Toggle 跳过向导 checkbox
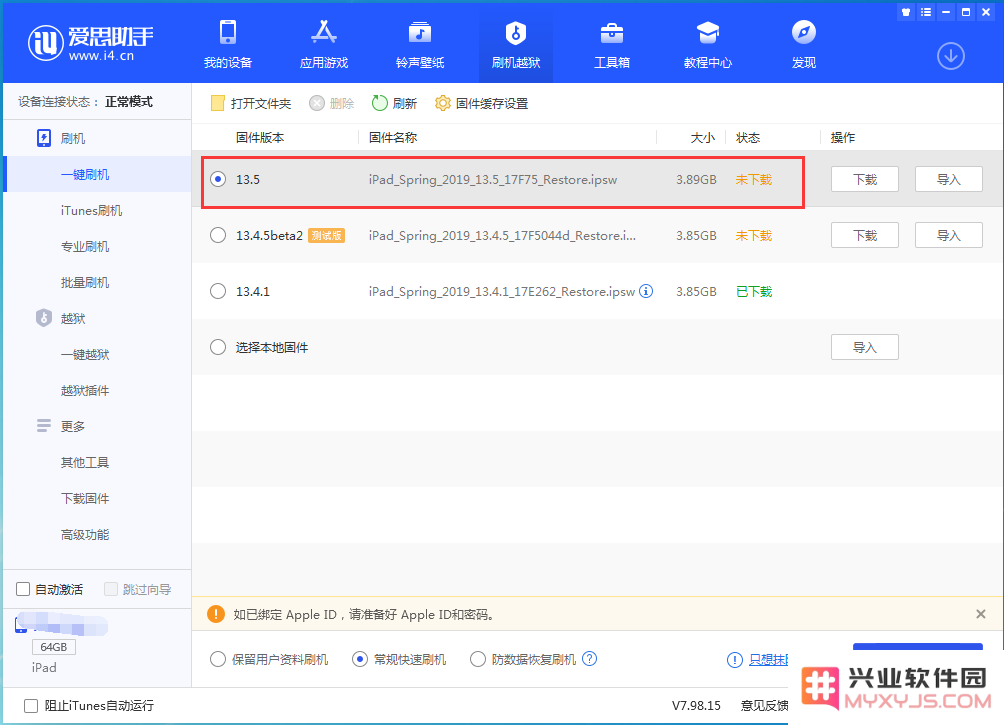Image resolution: width=1004 pixels, height=725 pixels. 111,589
